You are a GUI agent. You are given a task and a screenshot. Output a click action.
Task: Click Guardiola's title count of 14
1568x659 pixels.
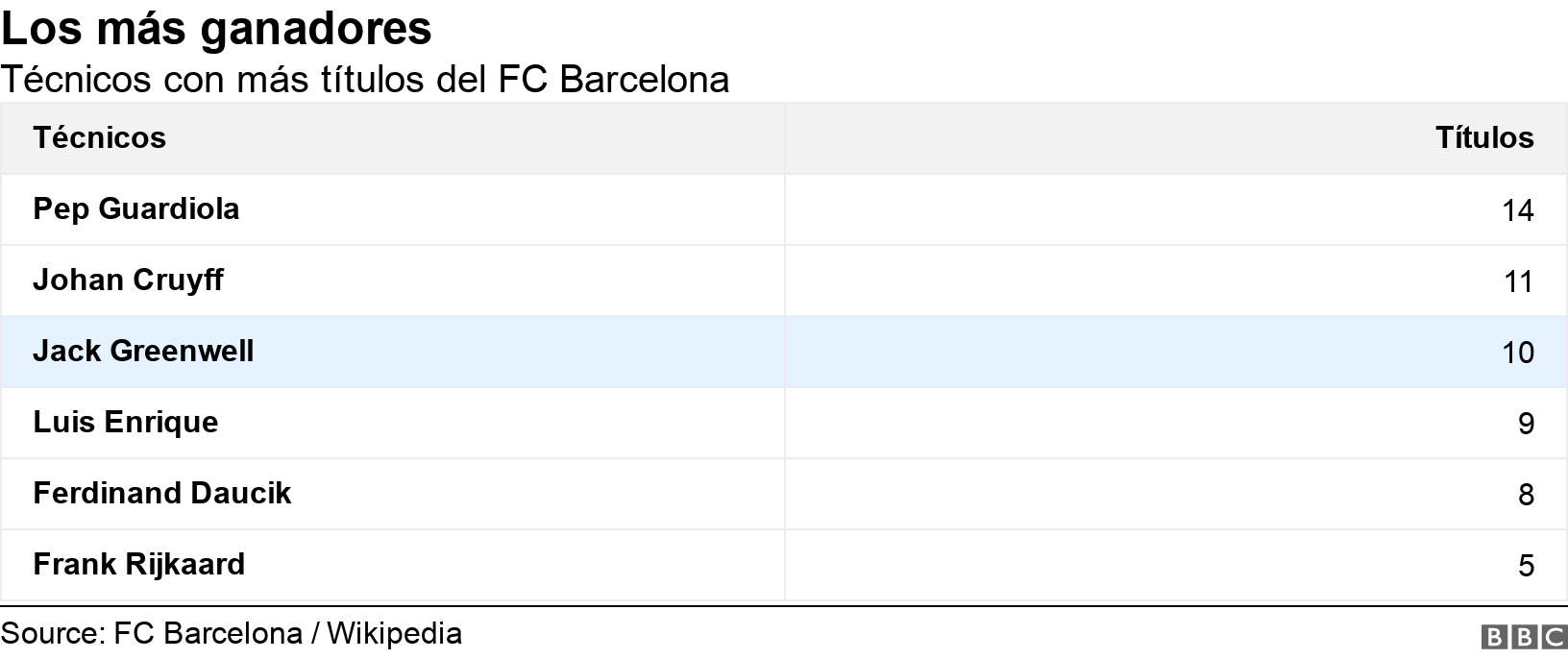pyautogui.click(x=1517, y=210)
